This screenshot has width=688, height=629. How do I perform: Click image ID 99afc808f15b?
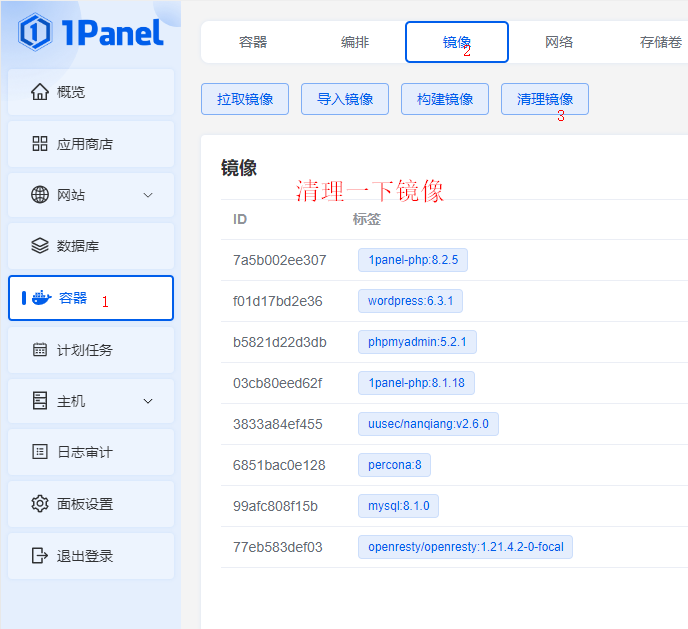coord(275,506)
